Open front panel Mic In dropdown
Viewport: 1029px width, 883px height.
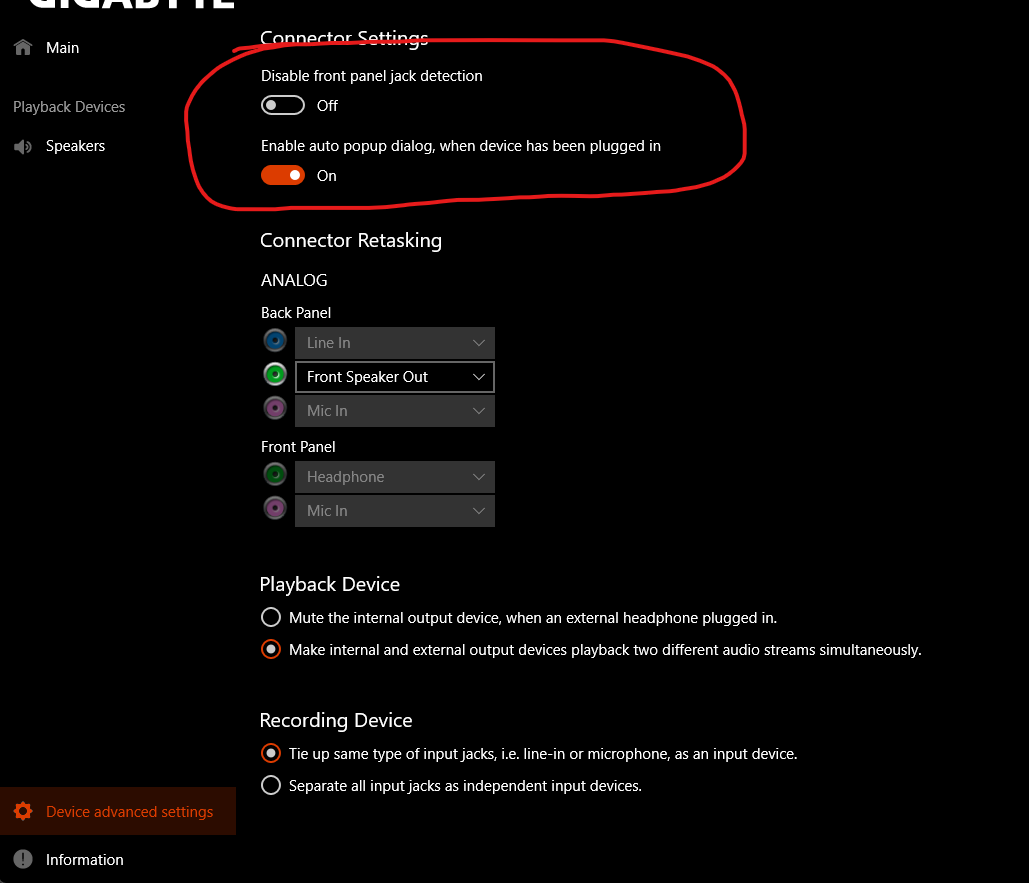pyautogui.click(x=394, y=511)
